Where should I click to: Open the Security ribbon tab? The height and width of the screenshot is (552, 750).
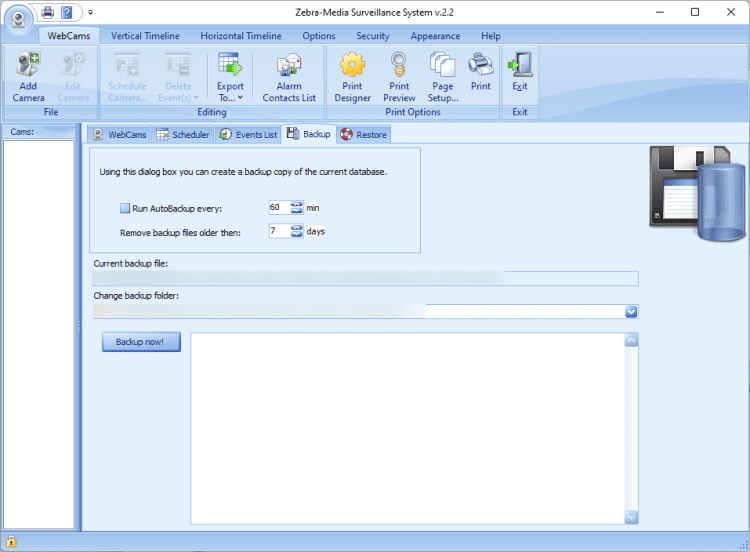[x=373, y=36]
